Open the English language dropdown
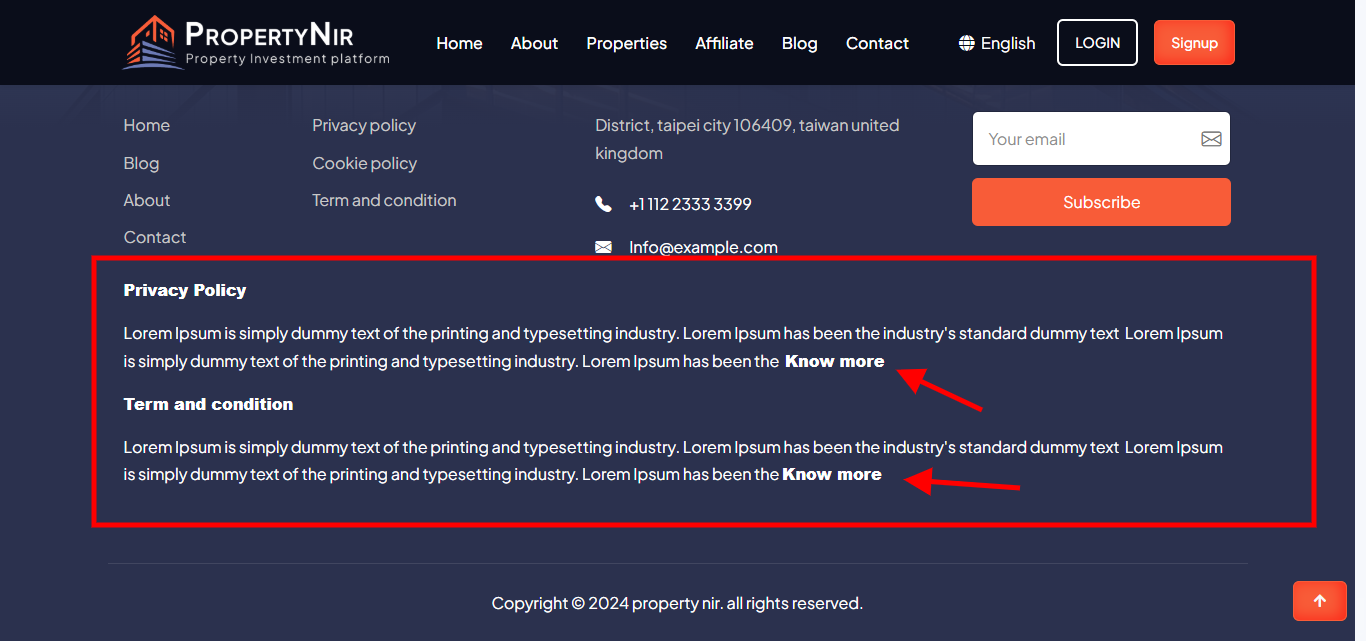This screenshot has height=641, width=1366. (x=997, y=43)
